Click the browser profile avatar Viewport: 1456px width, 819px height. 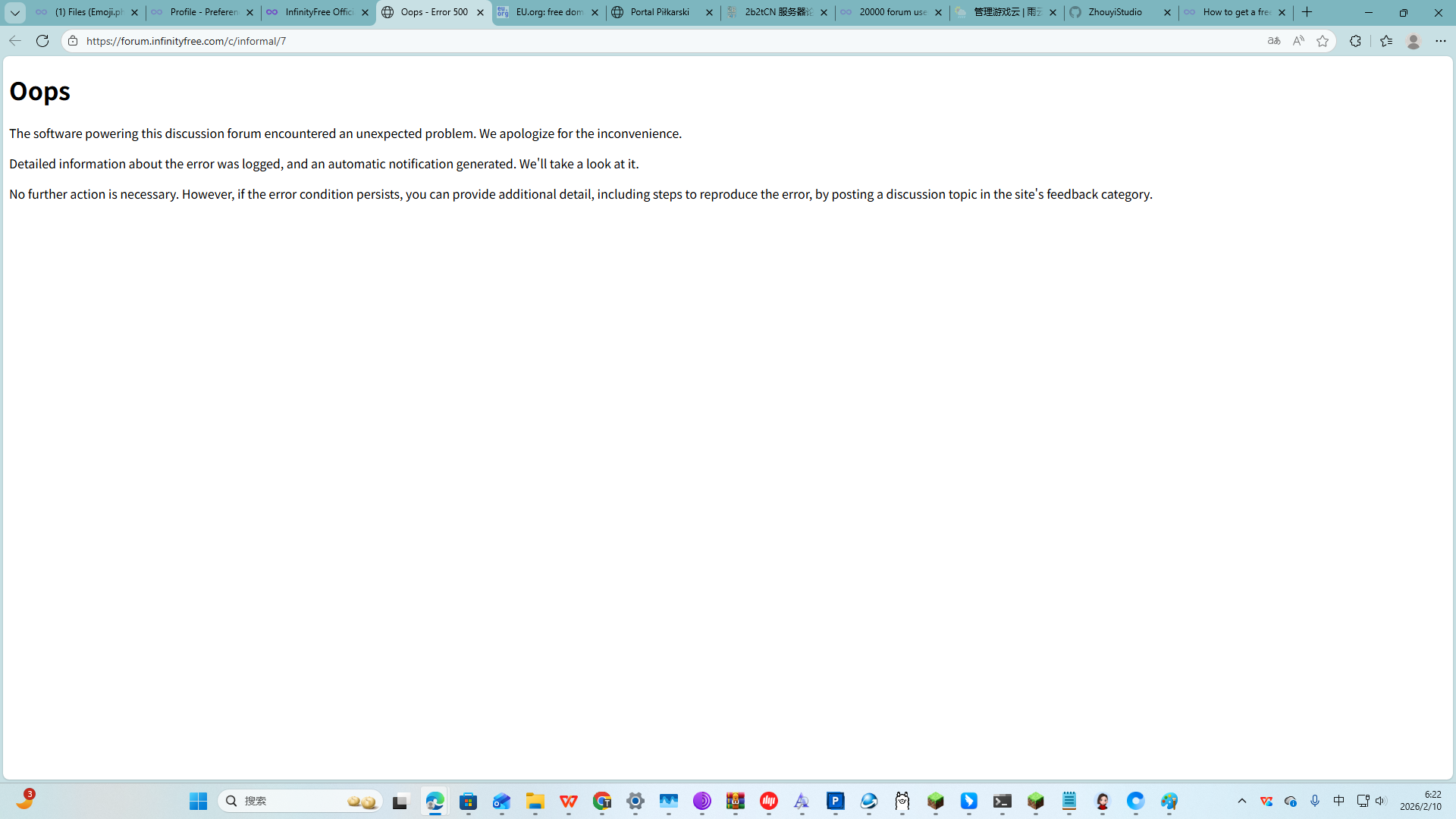coord(1413,41)
